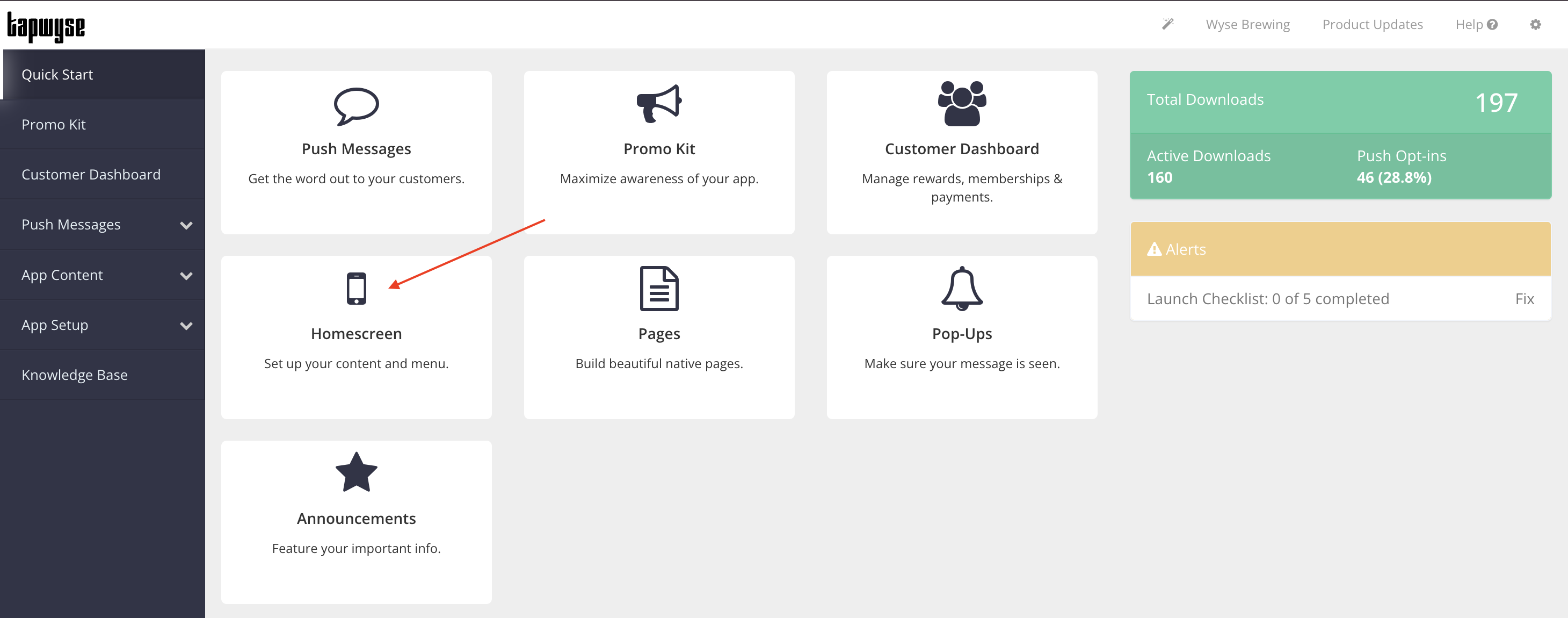Click the Promo Kit megaphone icon
1568x618 pixels.
[x=658, y=104]
